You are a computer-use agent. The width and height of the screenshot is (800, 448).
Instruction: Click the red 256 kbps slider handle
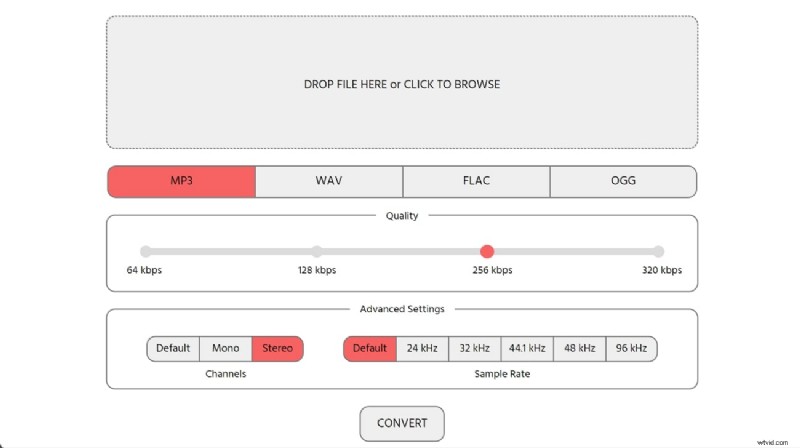[487, 251]
